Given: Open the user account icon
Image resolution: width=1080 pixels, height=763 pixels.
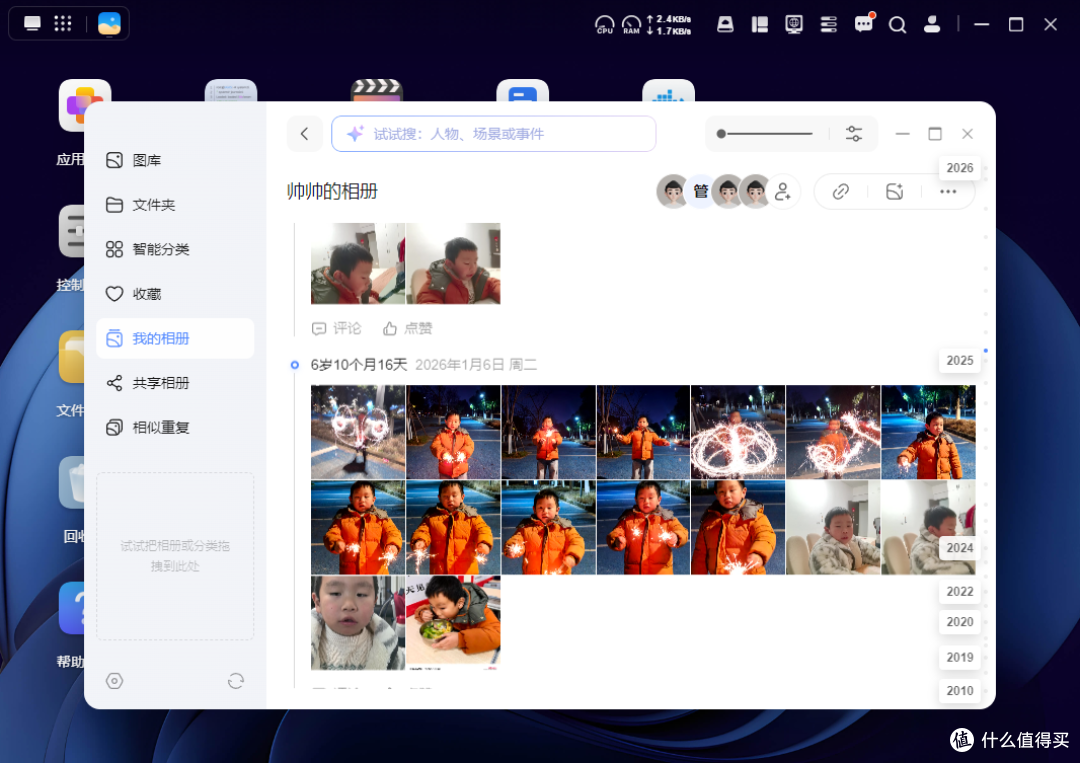Looking at the screenshot, I should tap(931, 25).
